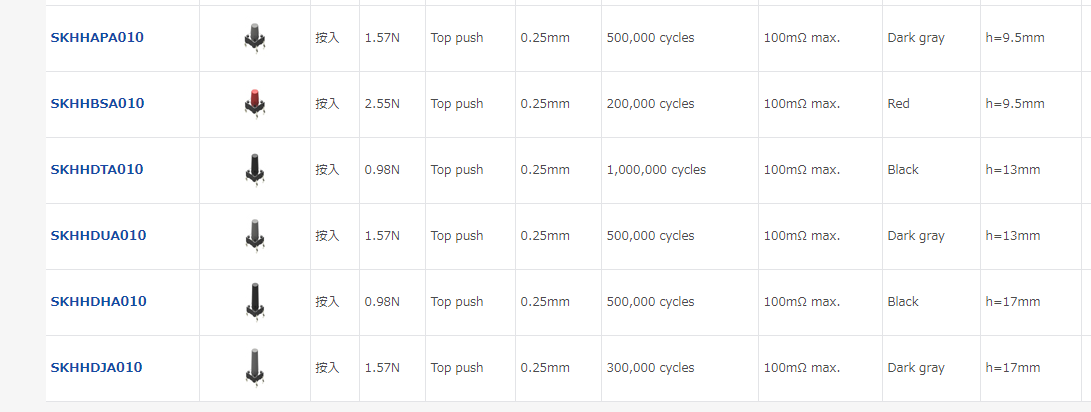Click the black SKHHDHA010 switch thumbnail
The height and width of the screenshot is (412, 1091).
click(254, 301)
